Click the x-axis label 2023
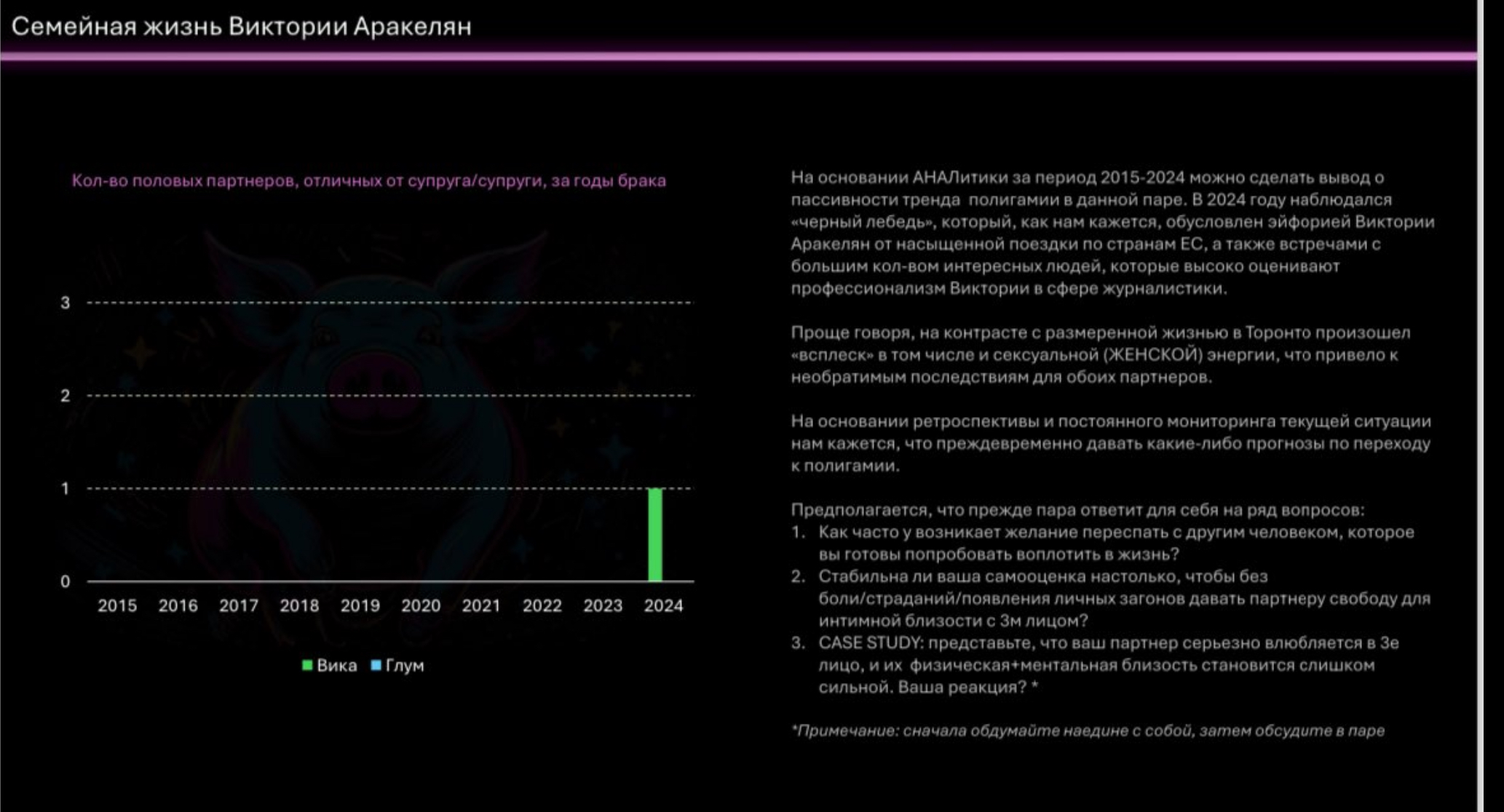The height and width of the screenshot is (812, 1504). coord(603,605)
